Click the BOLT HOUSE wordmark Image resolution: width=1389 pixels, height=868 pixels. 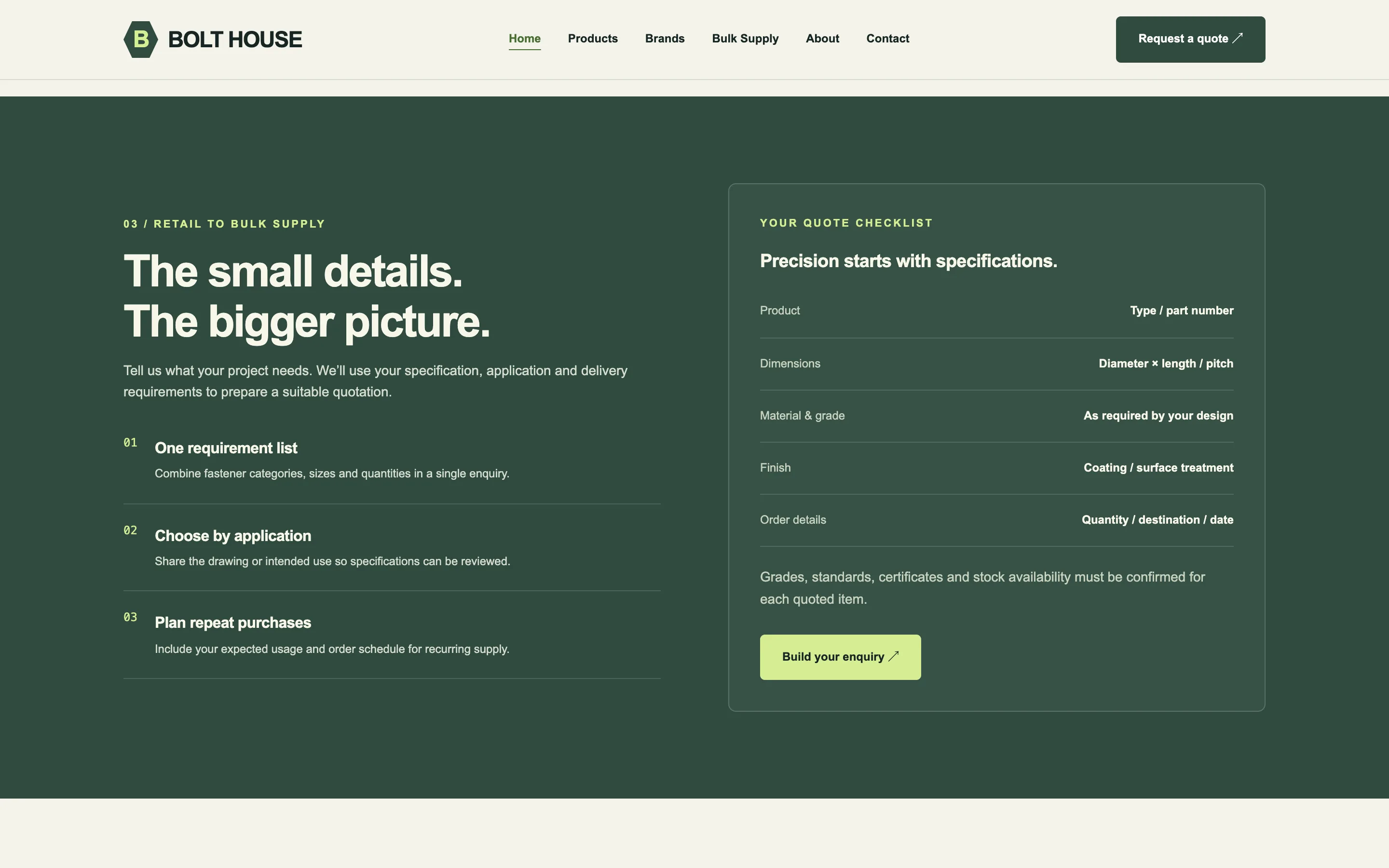click(x=235, y=40)
